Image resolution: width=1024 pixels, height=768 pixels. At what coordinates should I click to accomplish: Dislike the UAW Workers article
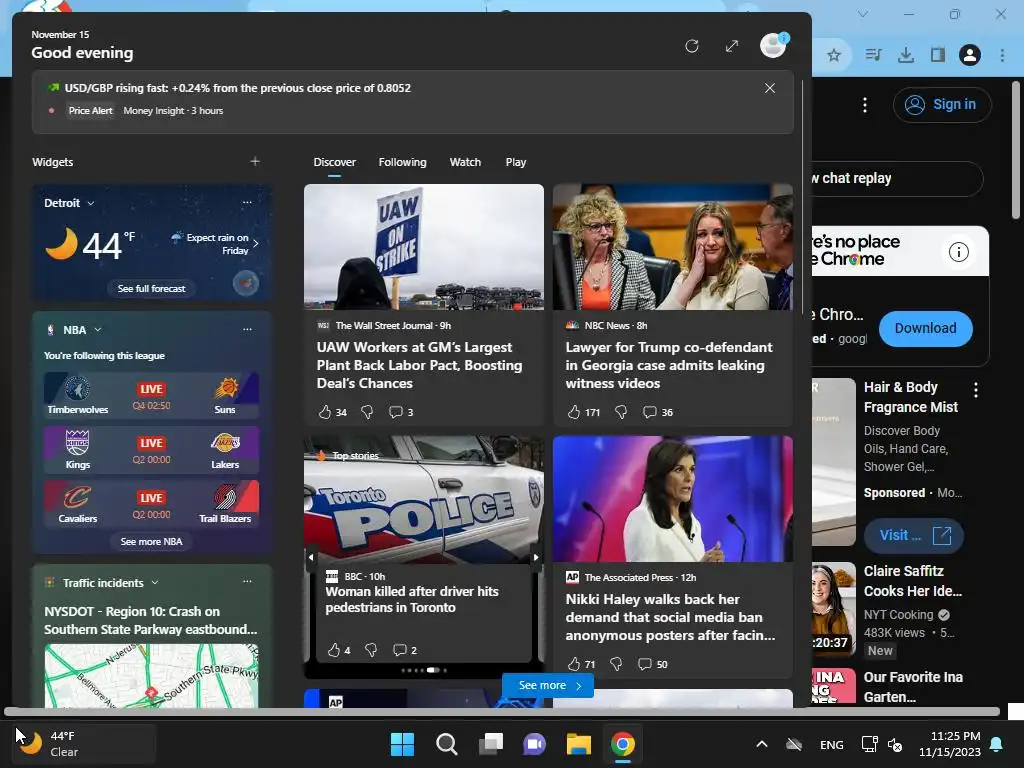tap(367, 412)
